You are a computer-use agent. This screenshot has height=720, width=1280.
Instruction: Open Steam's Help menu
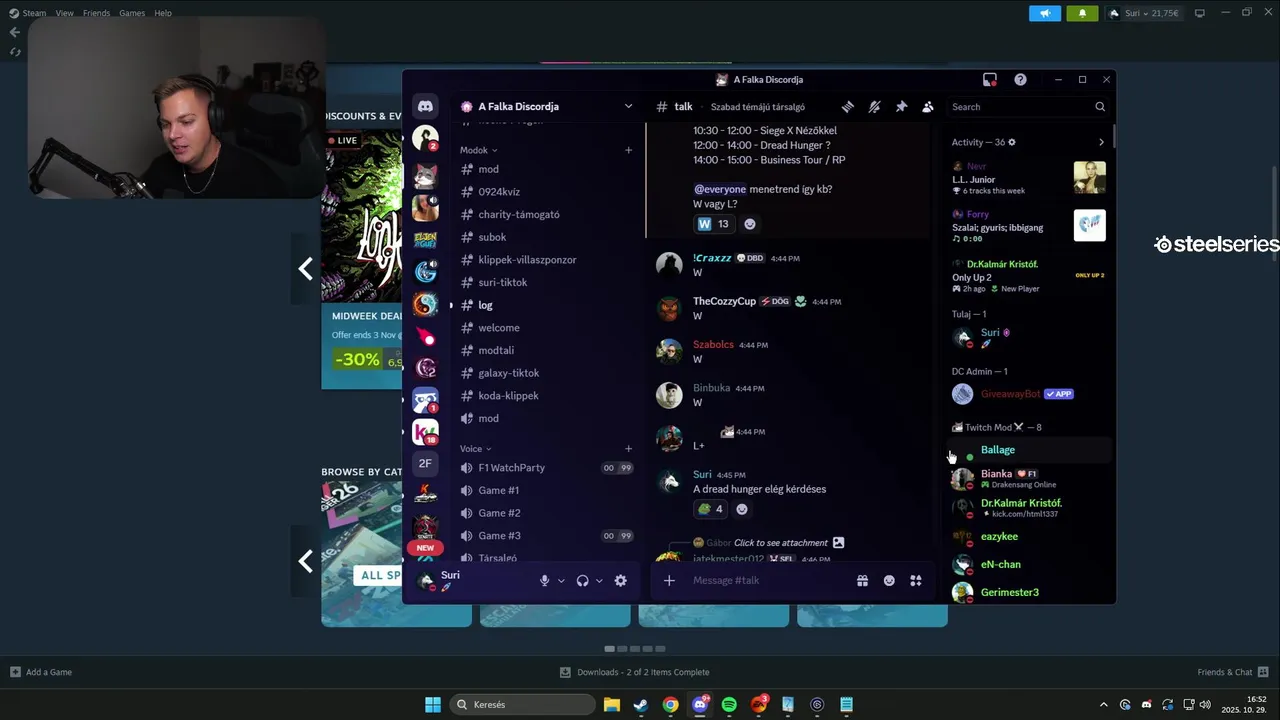pos(163,13)
